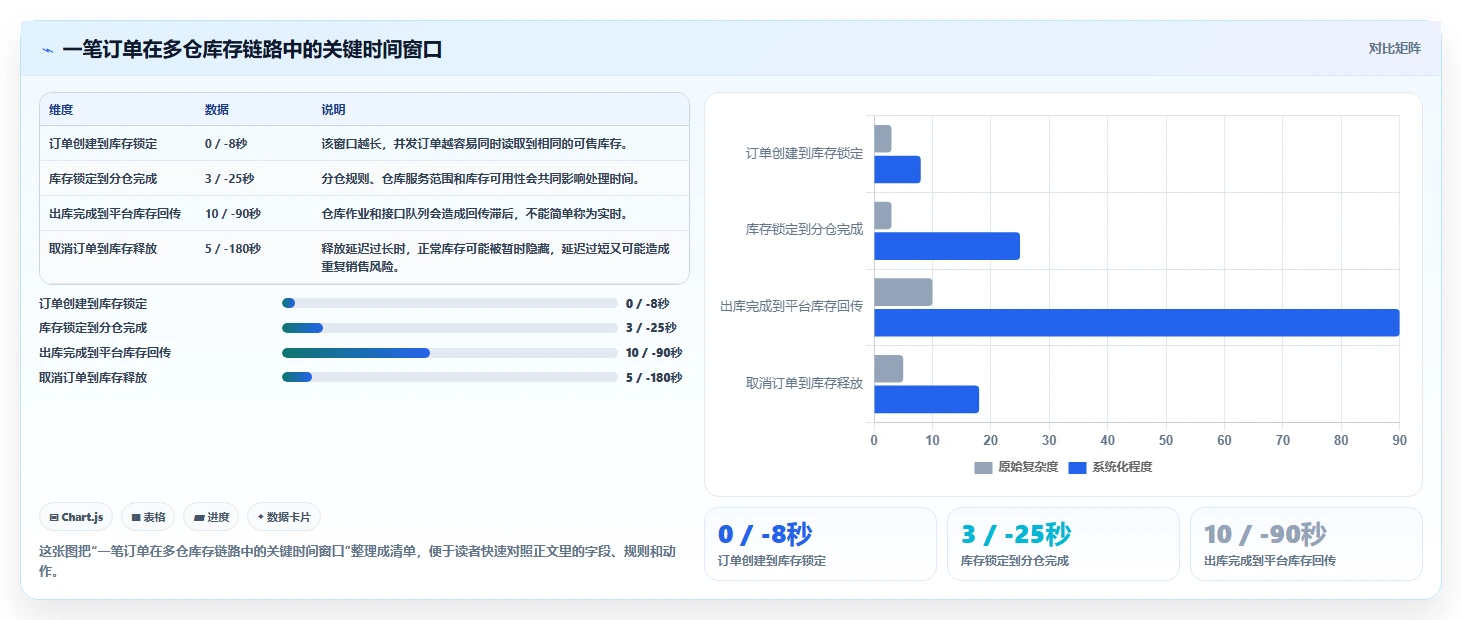Click the 订单创建到库存锁定 progress bar
The image size is (1462, 620).
[x=450, y=303]
